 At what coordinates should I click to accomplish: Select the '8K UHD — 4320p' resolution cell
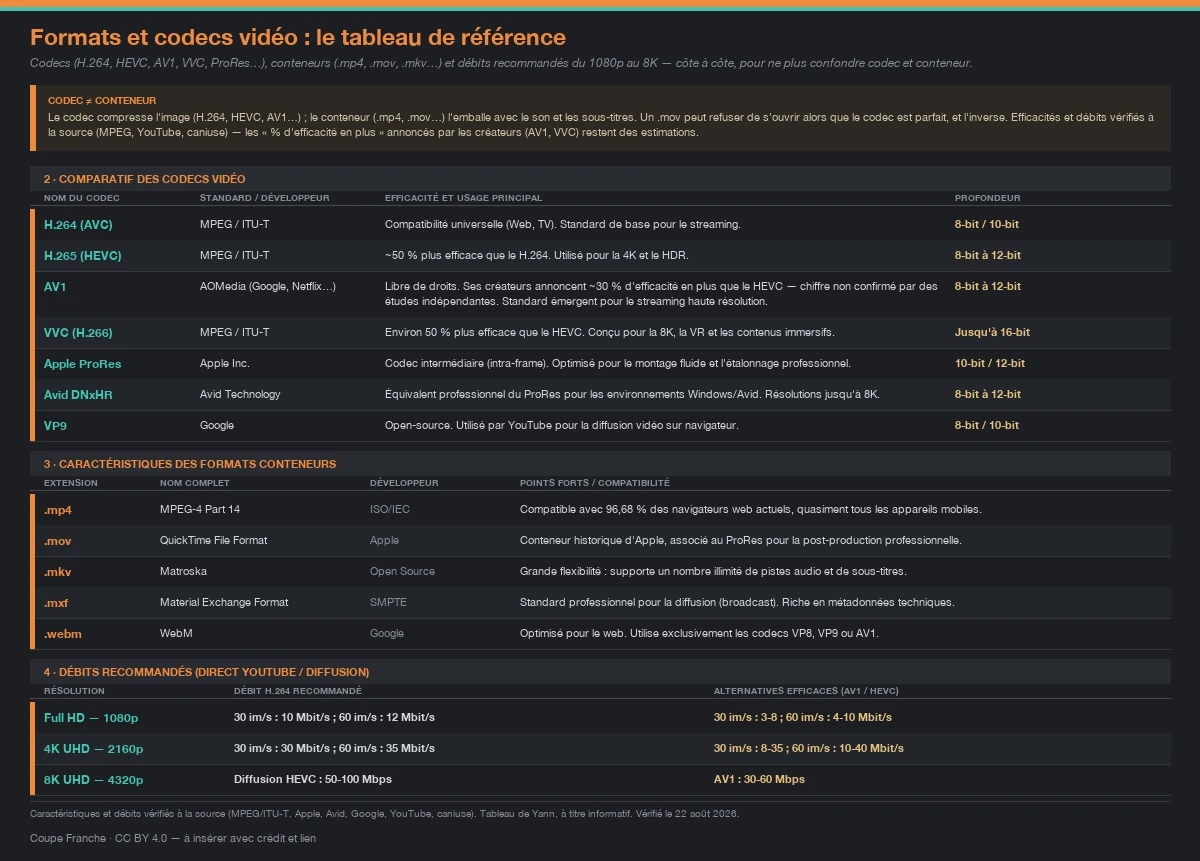pyautogui.click(x=94, y=780)
